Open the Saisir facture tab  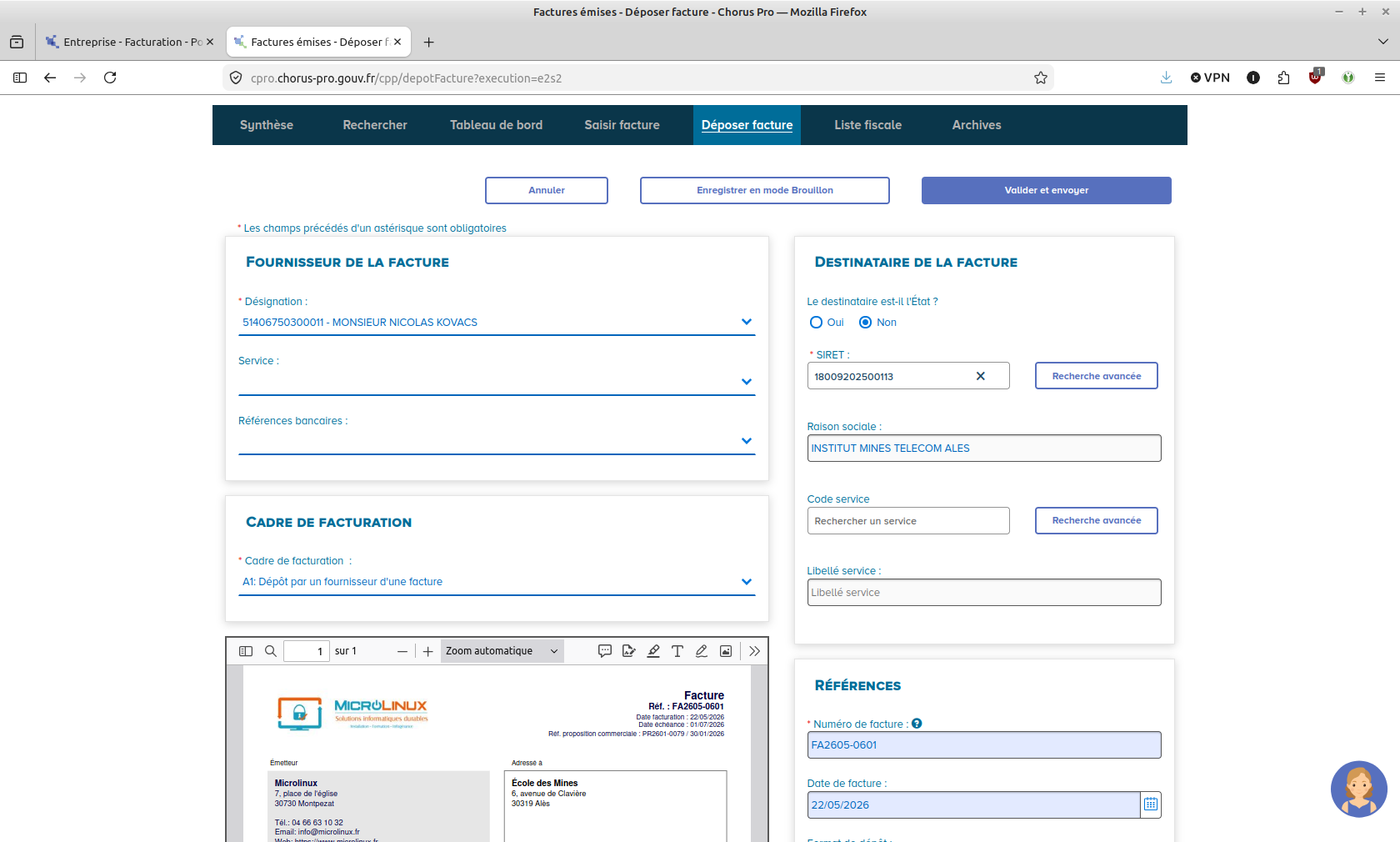[622, 125]
